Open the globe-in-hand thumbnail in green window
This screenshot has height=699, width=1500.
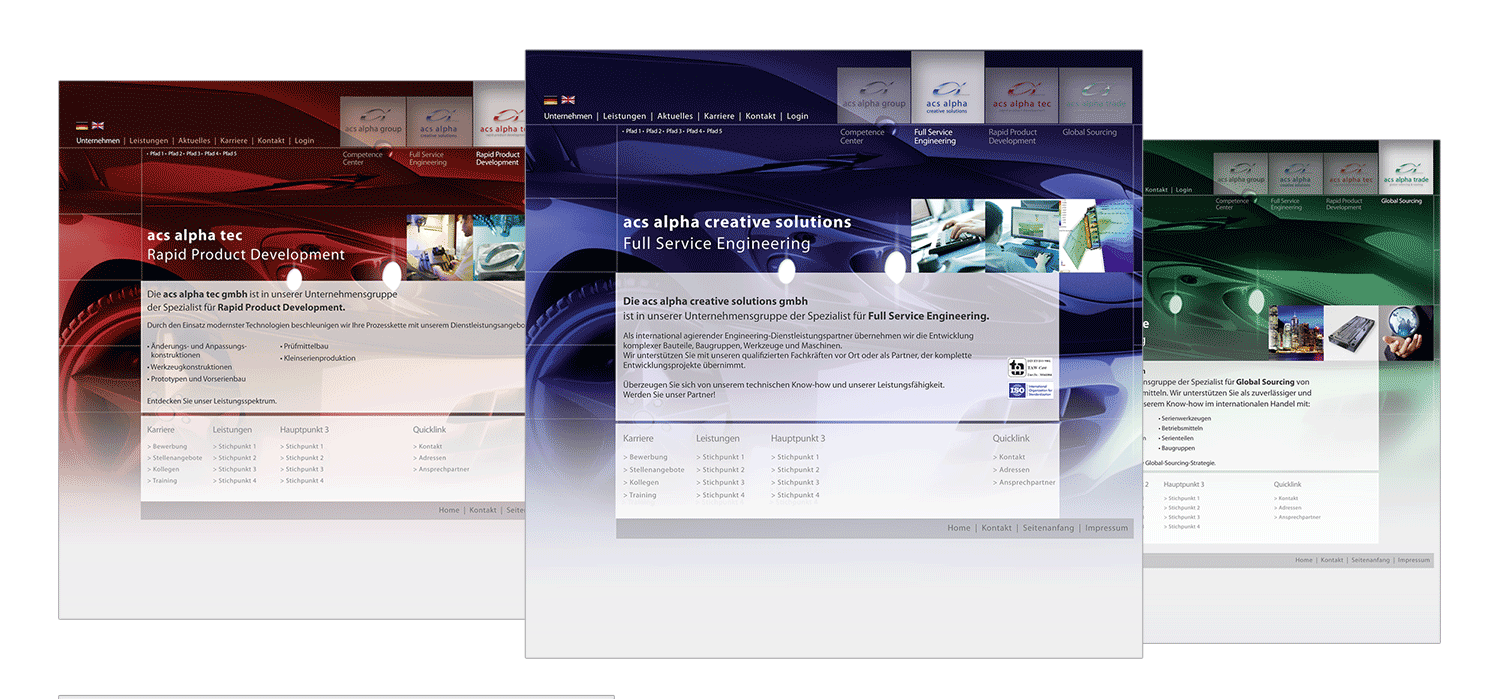1406,333
